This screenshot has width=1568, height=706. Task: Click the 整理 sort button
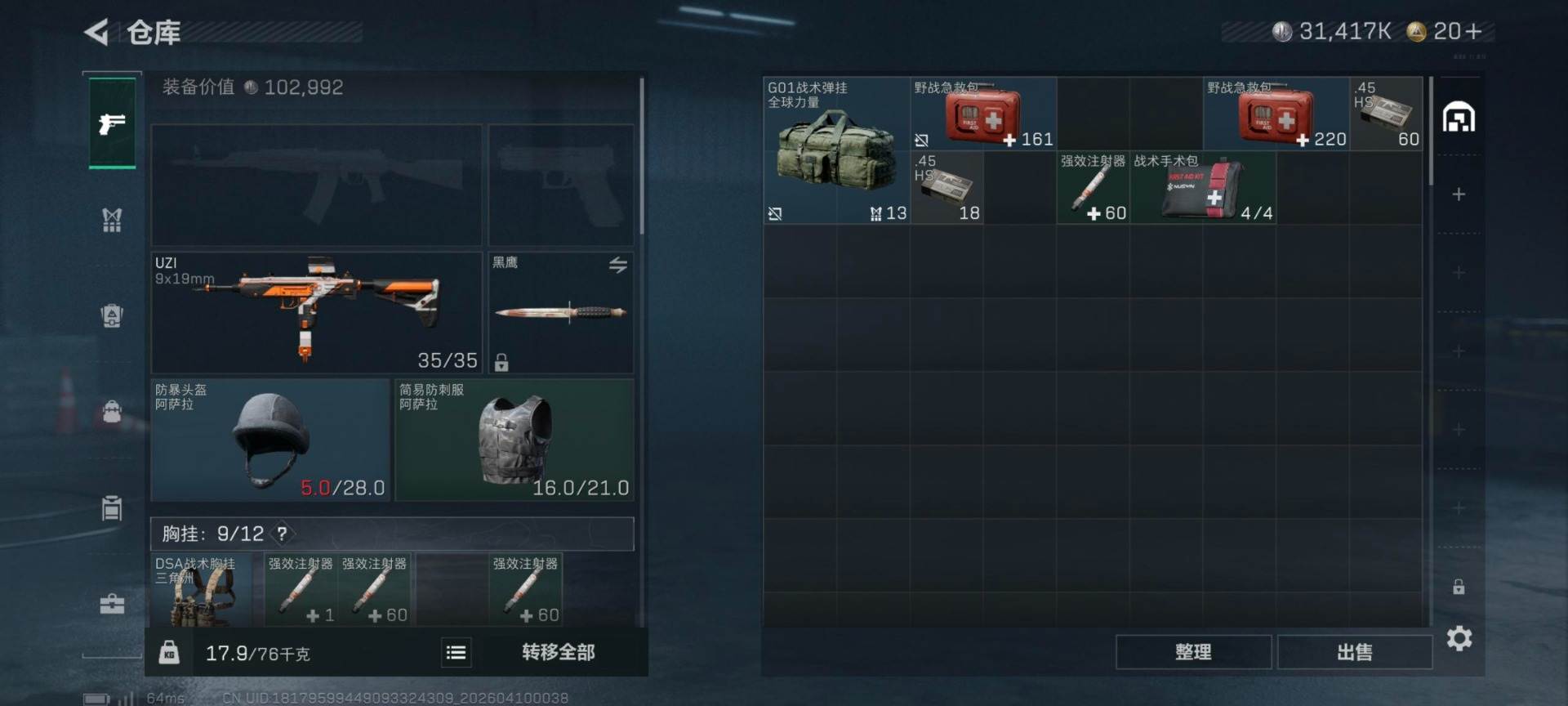(x=1193, y=652)
